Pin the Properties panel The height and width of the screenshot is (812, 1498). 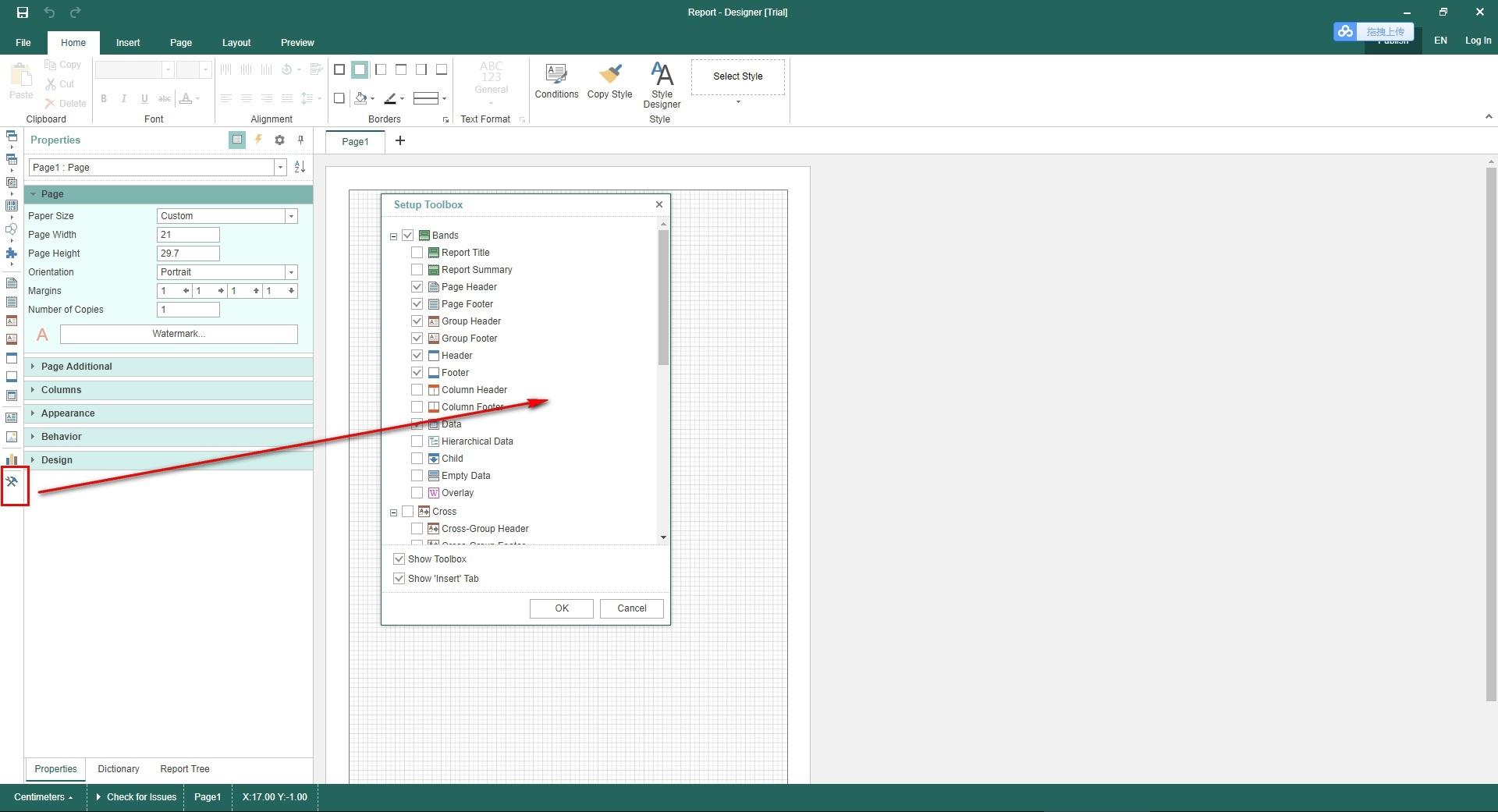[x=300, y=140]
